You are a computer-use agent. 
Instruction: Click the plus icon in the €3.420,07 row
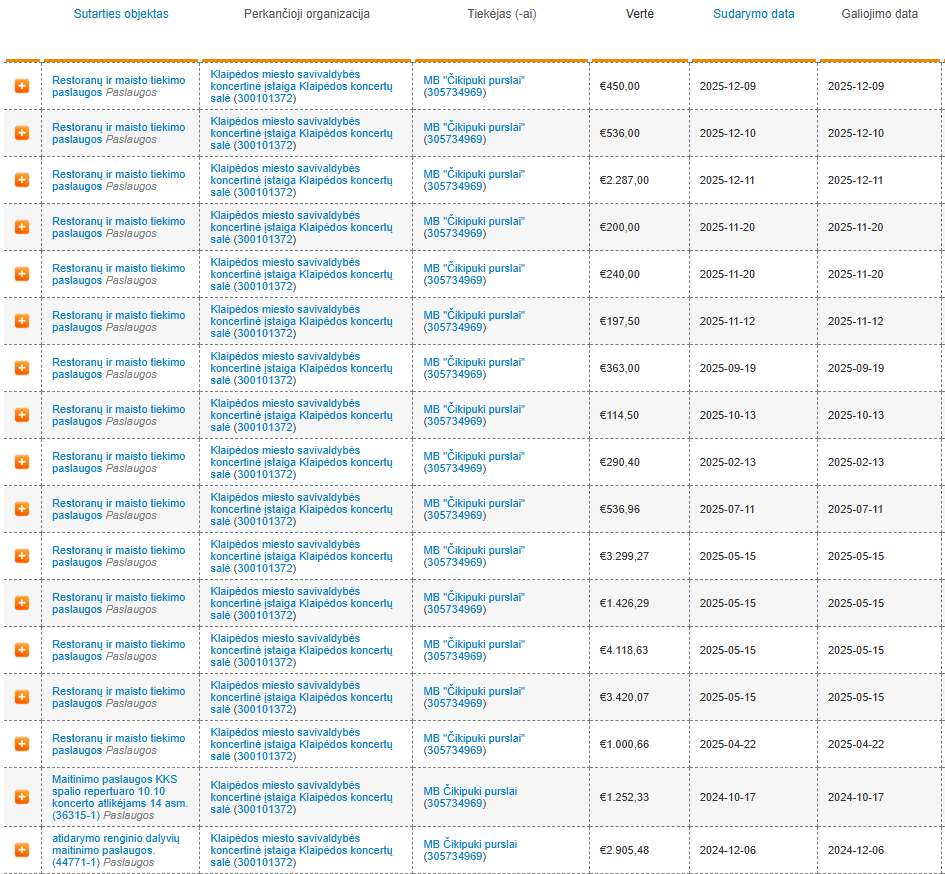coord(22,697)
